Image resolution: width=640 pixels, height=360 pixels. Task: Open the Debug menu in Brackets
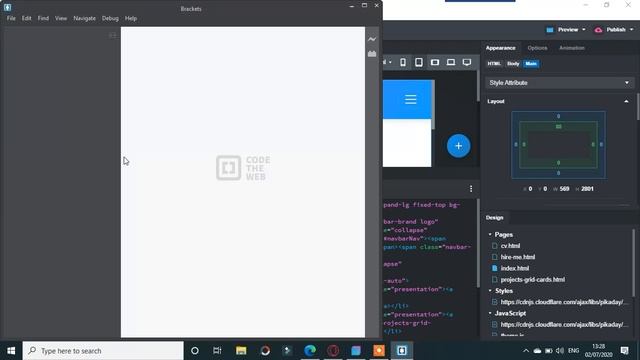110,18
